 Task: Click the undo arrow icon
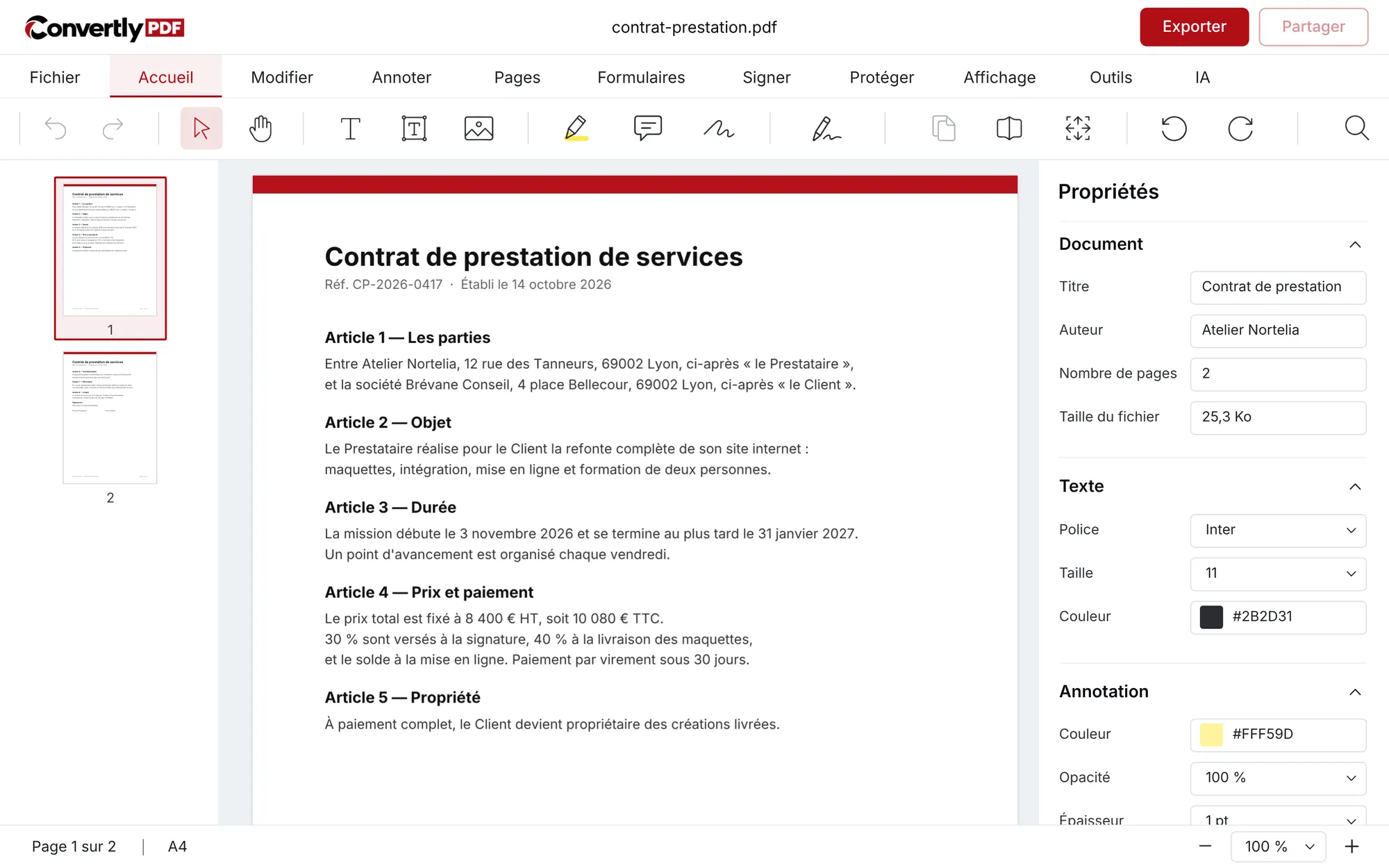56,128
